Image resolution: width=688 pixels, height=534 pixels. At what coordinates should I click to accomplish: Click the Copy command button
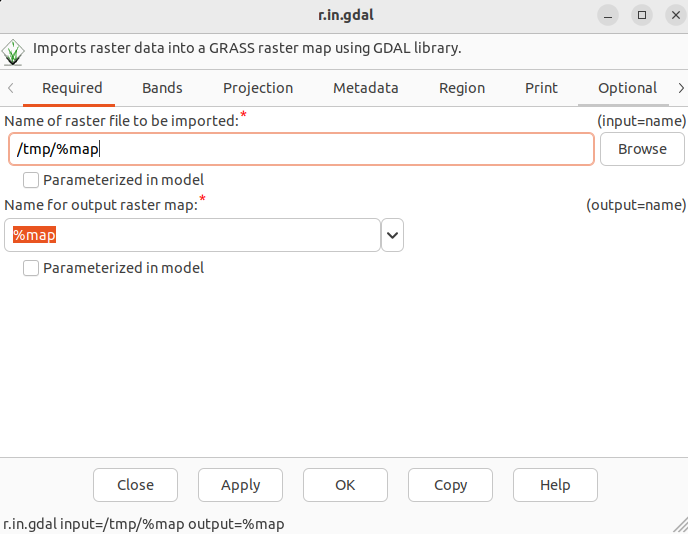pyautogui.click(x=450, y=485)
